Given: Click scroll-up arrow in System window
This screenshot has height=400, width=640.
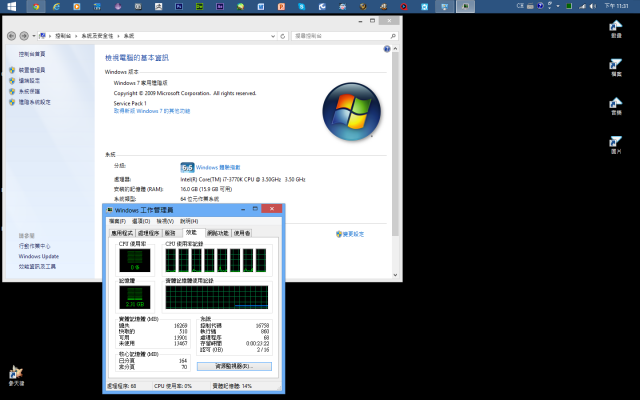Looking at the screenshot, I should [395, 49].
